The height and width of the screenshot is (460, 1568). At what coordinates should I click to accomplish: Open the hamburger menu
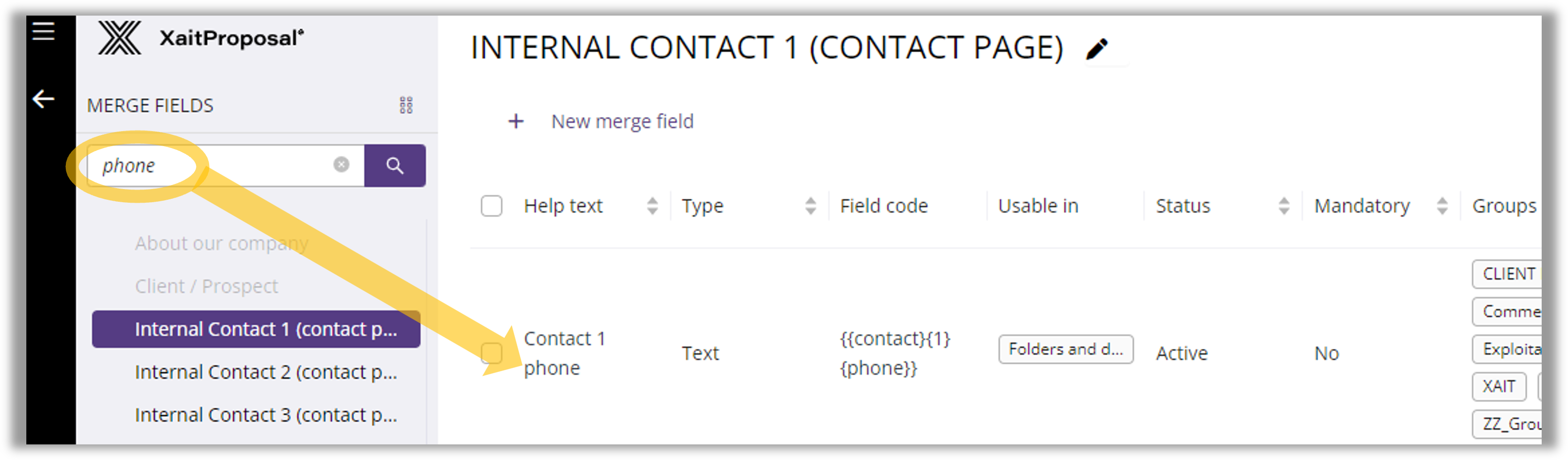click(43, 31)
